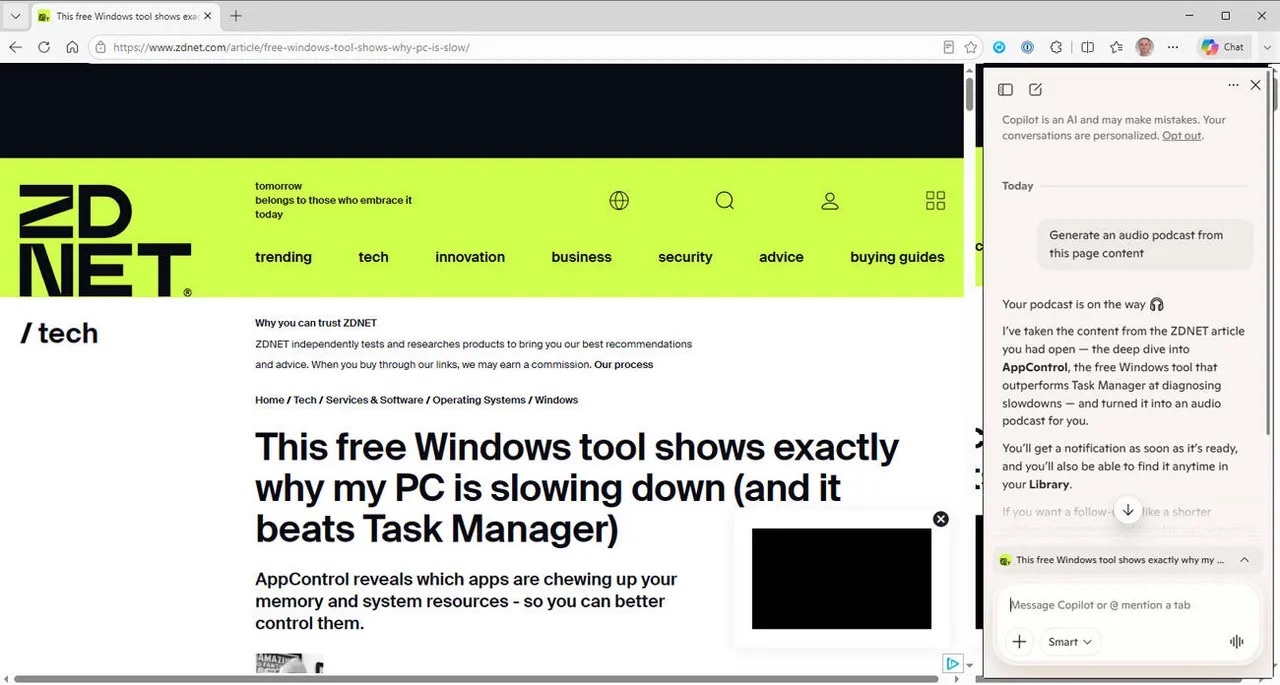Click the ZDNET logo
1280x685 pixels.
click(x=105, y=241)
